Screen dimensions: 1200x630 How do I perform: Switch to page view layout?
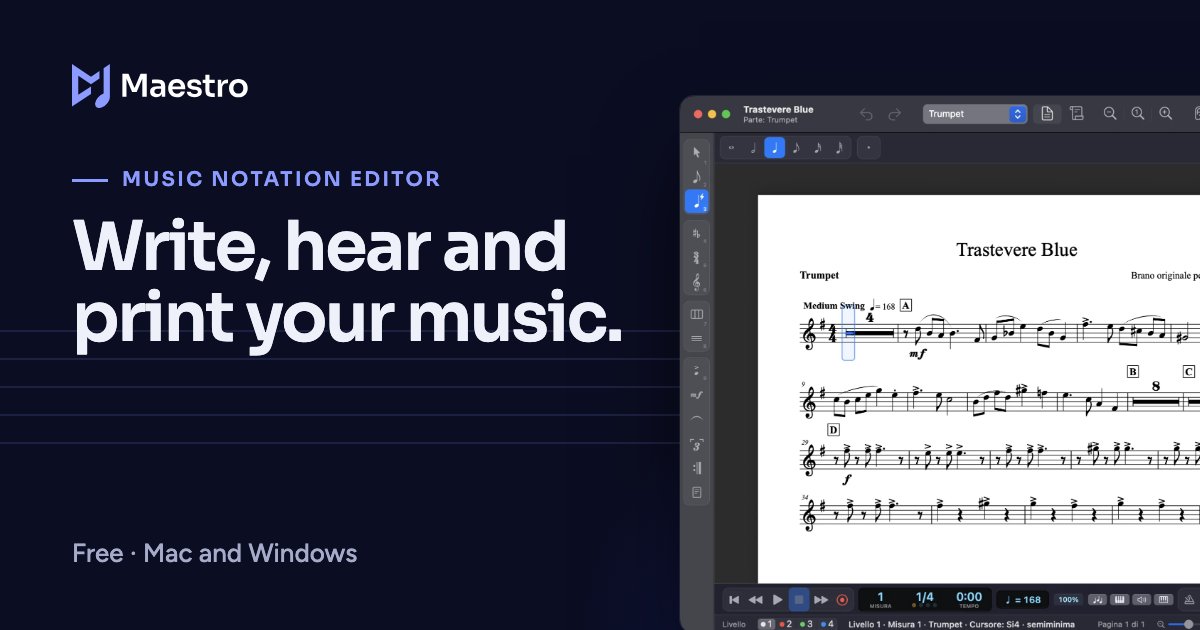(x=1047, y=114)
